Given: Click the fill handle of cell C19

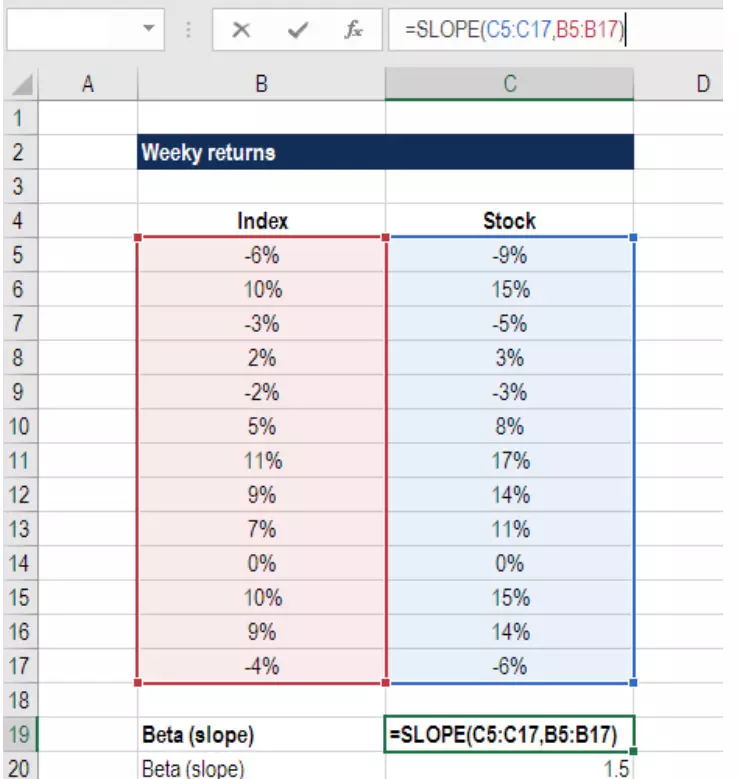Looking at the screenshot, I should [x=633, y=751].
